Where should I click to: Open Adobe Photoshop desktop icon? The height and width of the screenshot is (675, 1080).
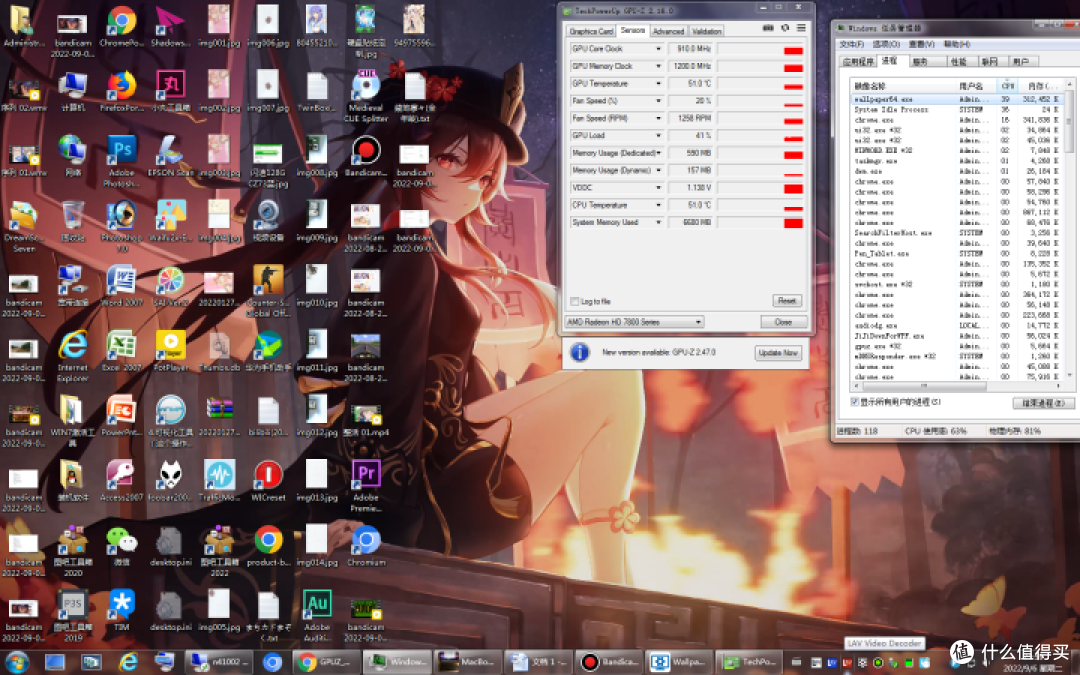coord(122,160)
